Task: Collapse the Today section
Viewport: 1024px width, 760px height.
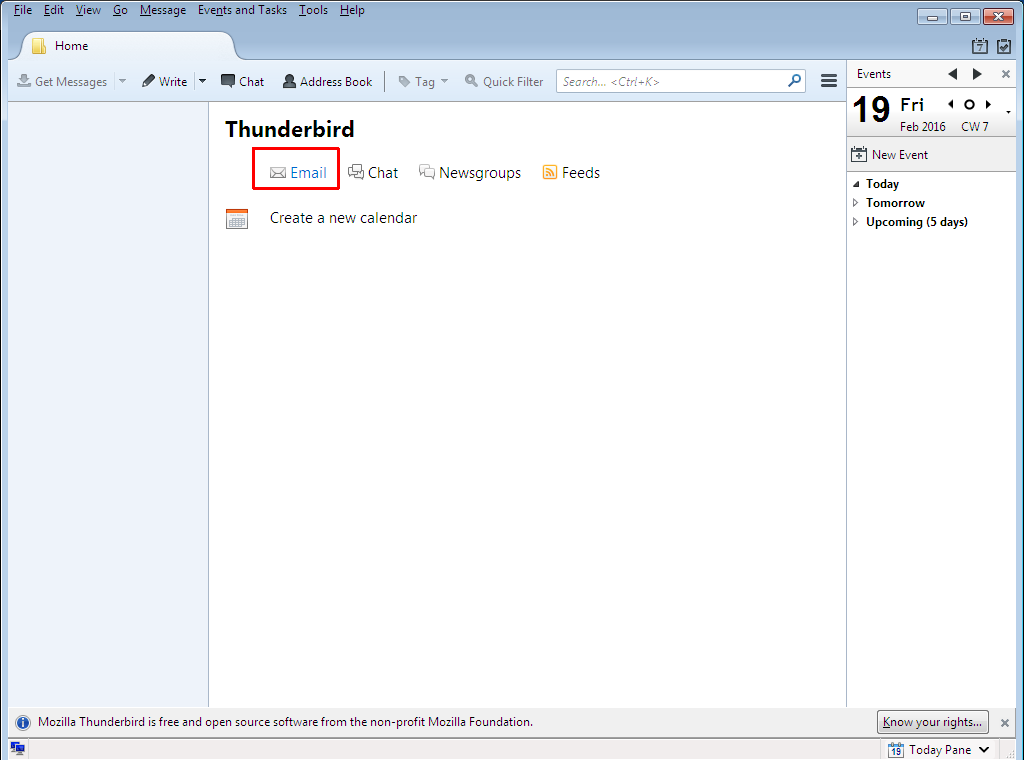Action: [856, 184]
